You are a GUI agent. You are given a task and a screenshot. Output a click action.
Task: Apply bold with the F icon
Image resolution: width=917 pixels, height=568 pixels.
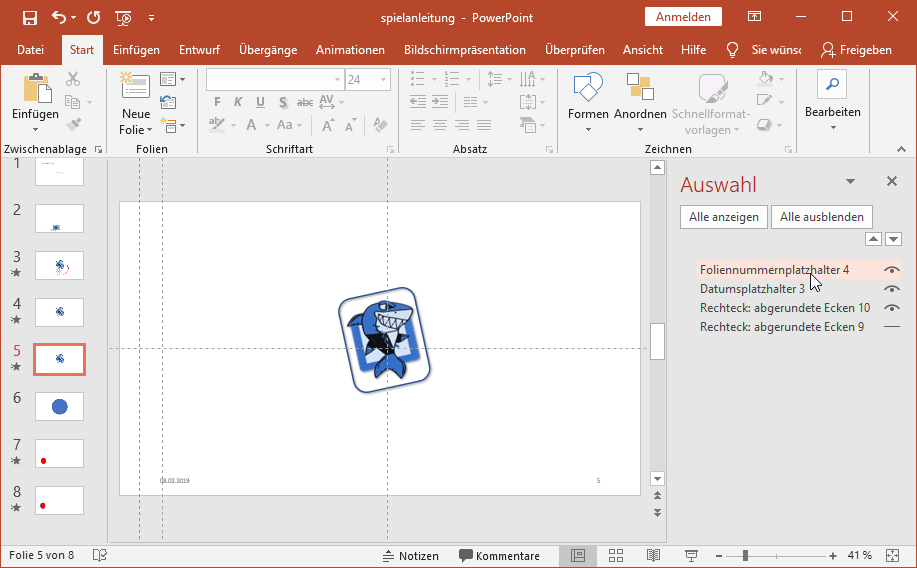click(x=218, y=102)
